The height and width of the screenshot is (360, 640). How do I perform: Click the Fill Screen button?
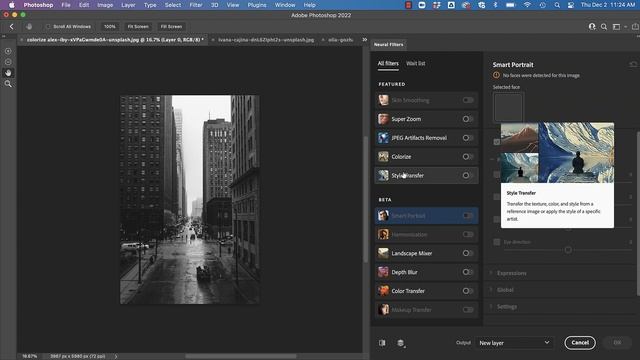pos(171,27)
